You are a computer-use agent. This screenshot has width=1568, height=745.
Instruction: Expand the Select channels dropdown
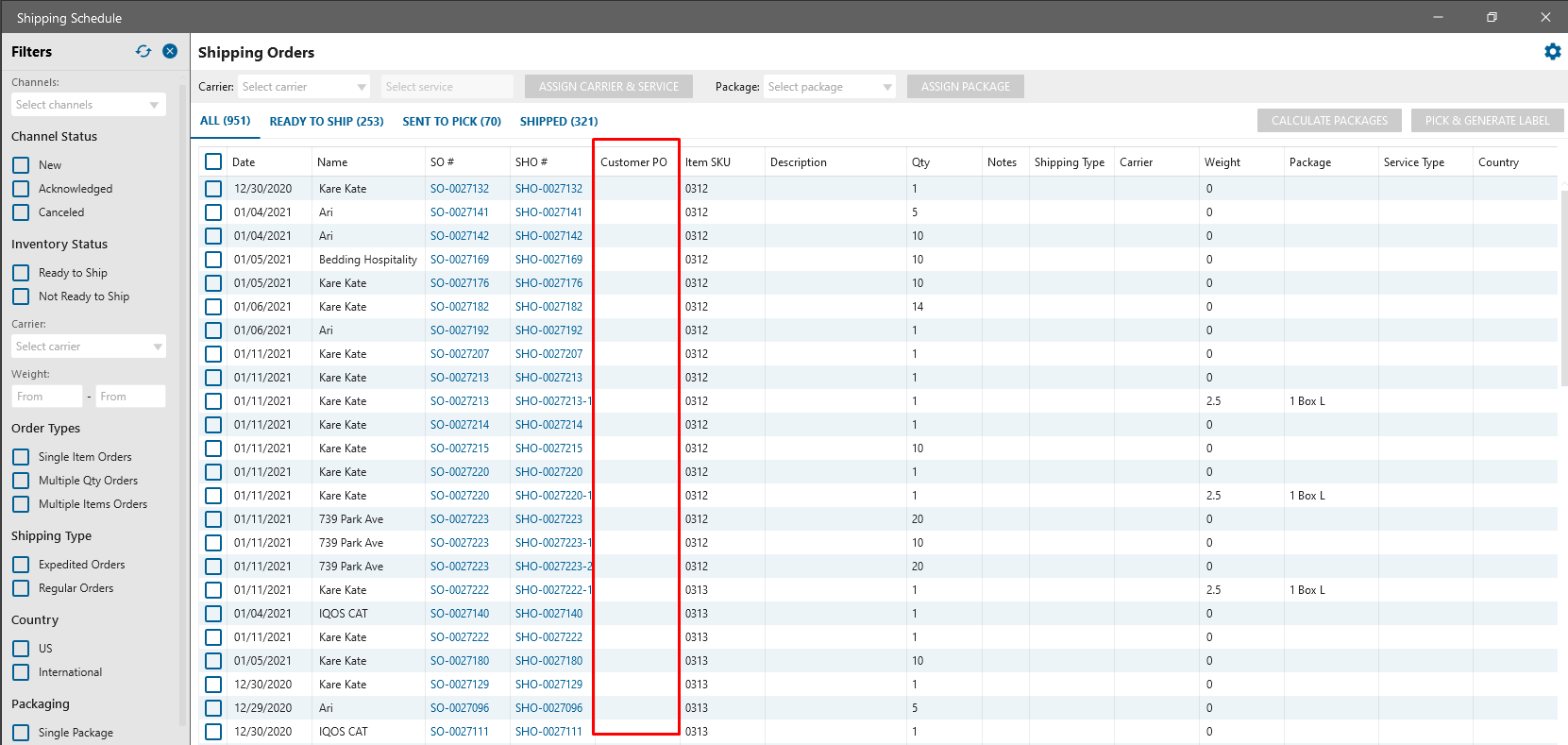pyautogui.click(x=89, y=105)
